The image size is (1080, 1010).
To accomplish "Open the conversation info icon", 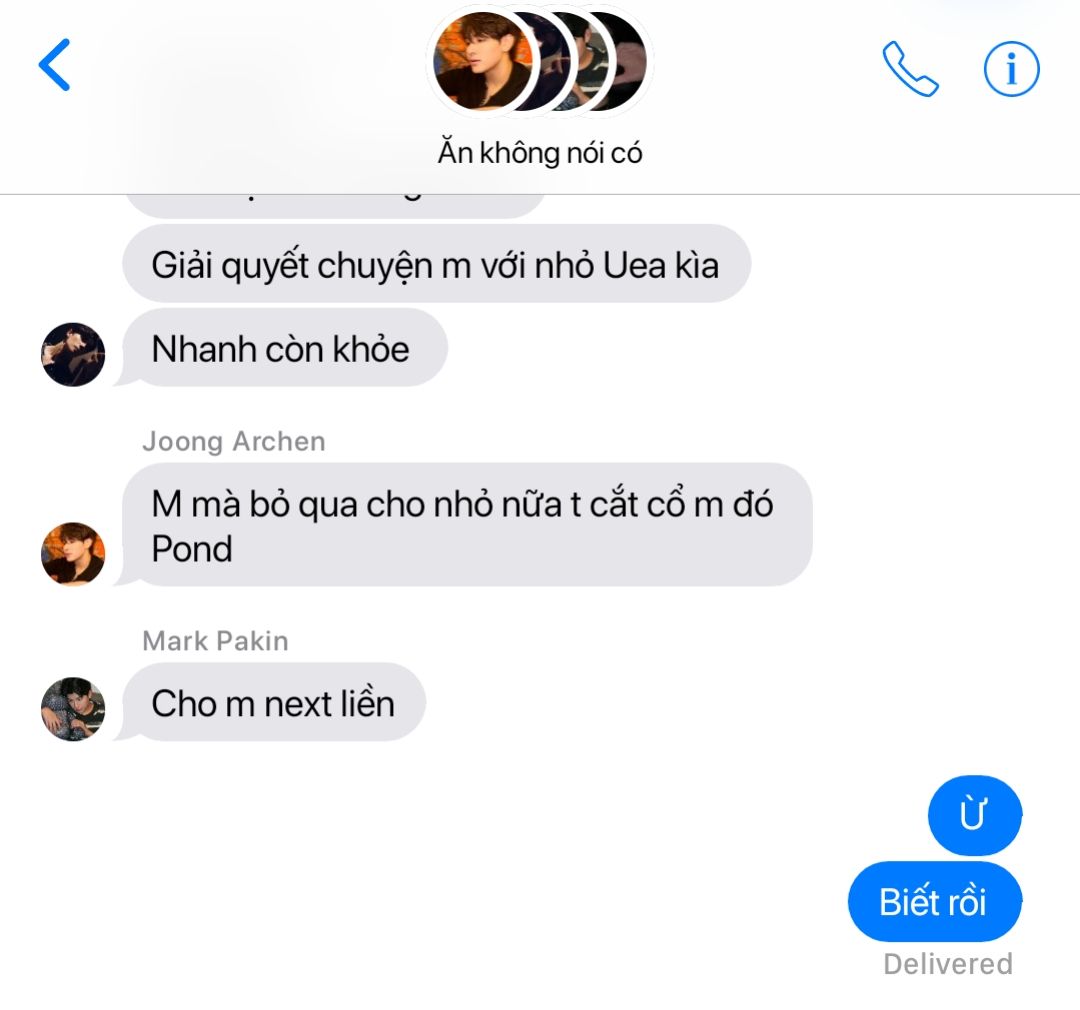I will [x=1011, y=69].
